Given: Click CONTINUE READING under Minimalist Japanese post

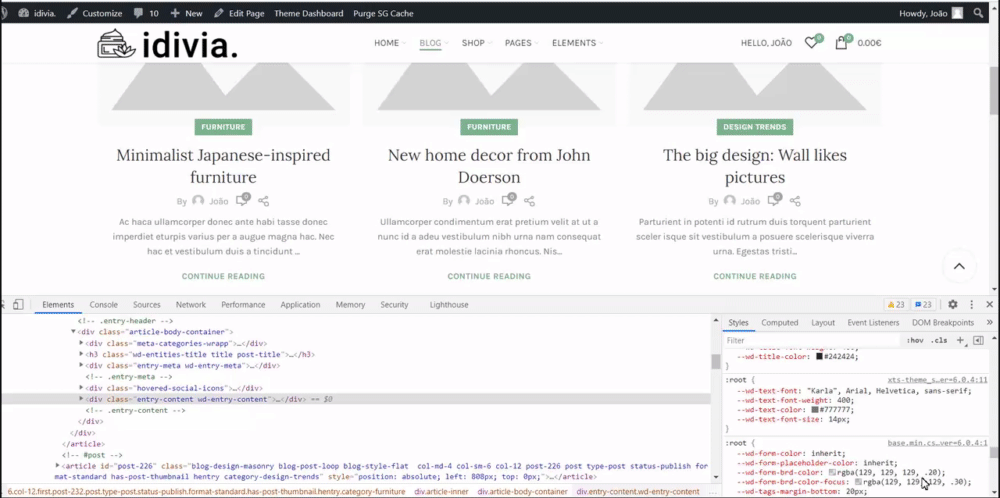Looking at the screenshot, I should click(x=223, y=276).
